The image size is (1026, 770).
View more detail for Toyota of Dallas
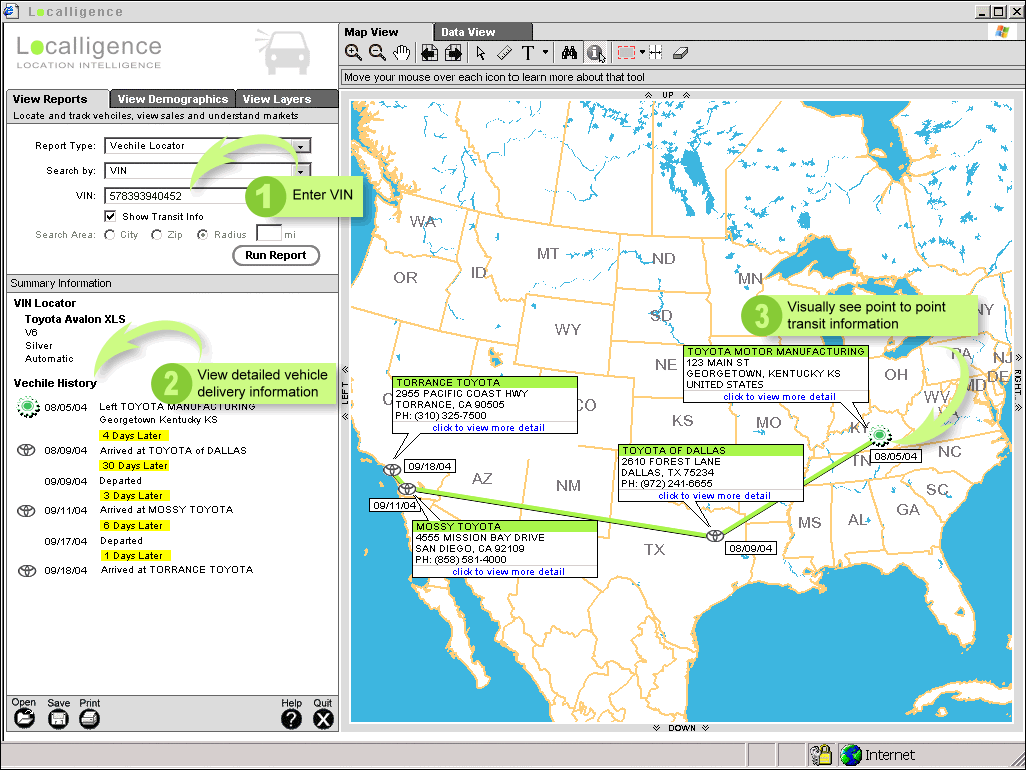coord(715,496)
